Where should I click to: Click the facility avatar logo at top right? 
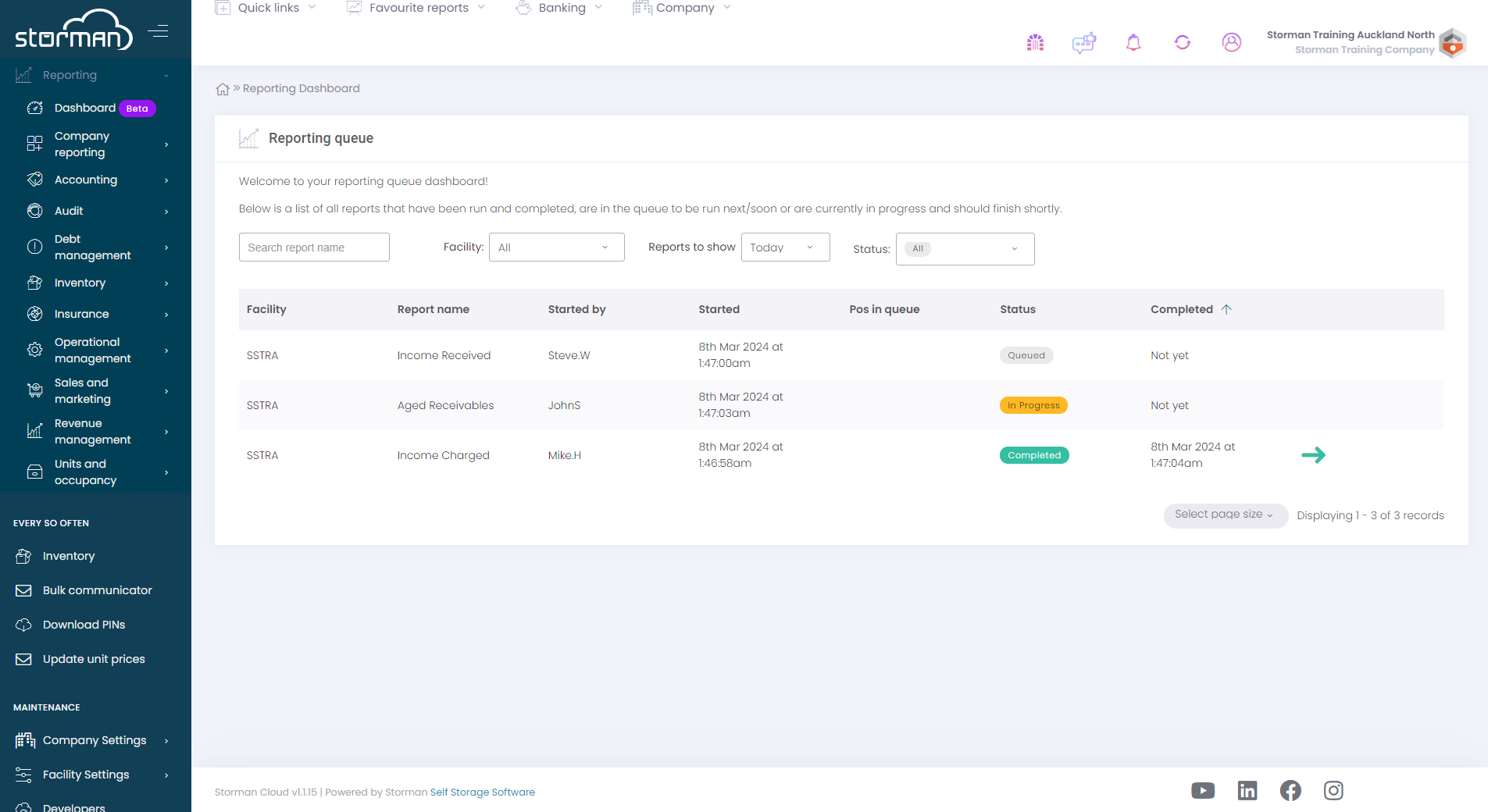coord(1453,42)
